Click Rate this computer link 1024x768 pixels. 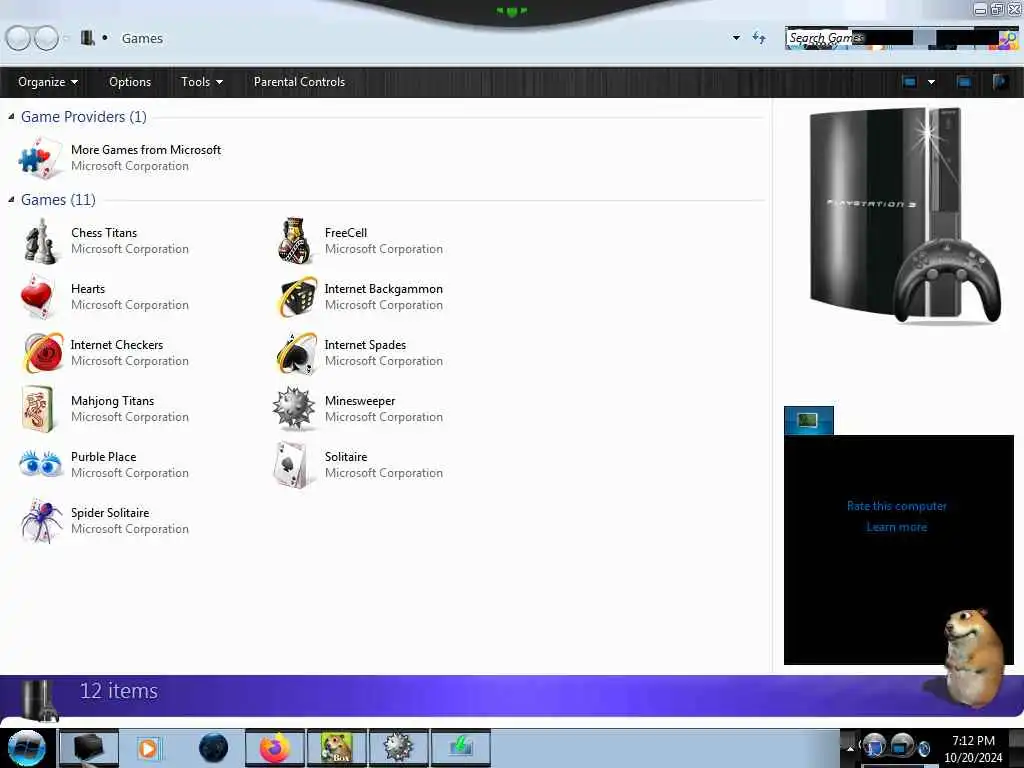tap(897, 506)
